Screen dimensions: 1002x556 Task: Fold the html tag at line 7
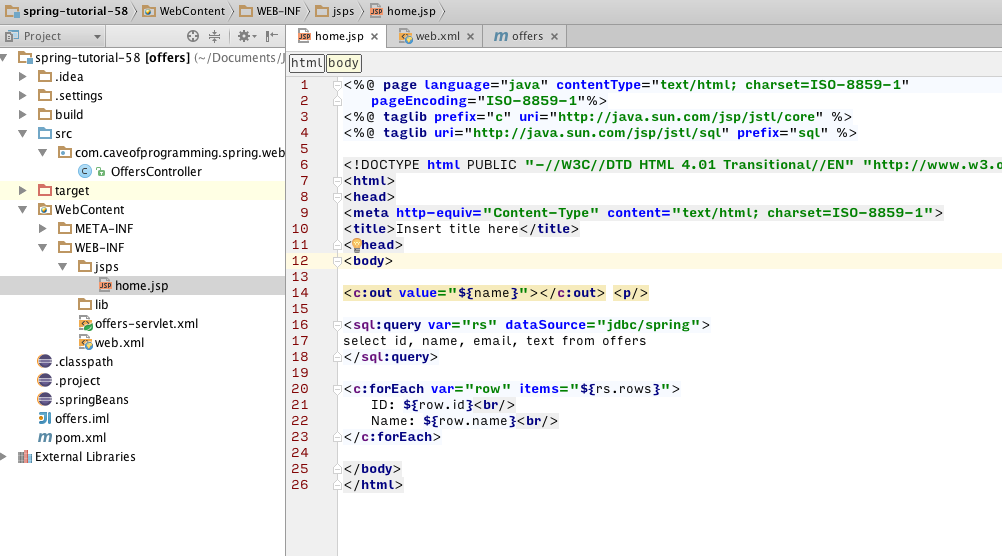click(x=337, y=181)
